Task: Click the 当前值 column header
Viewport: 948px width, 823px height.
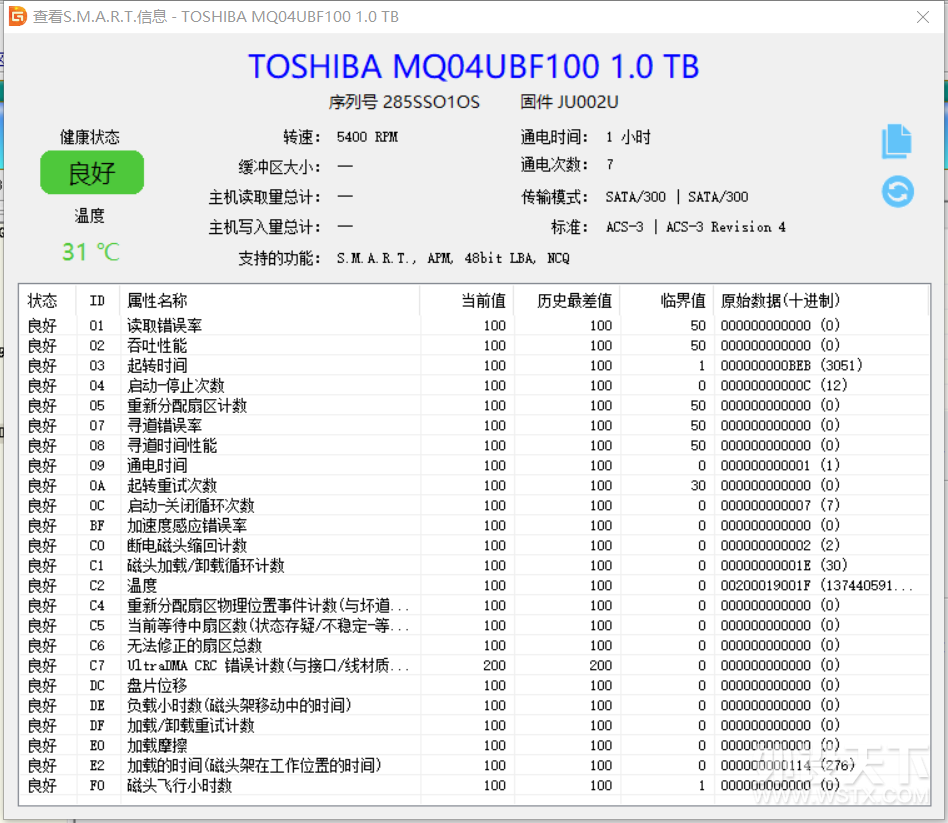Action: pyautogui.click(x=467, y=301)
